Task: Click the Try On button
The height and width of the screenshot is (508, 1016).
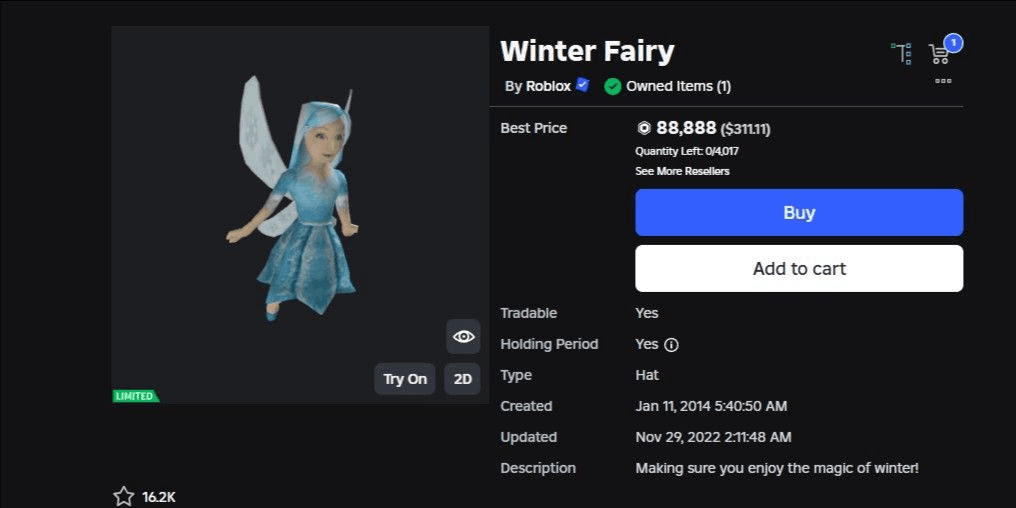Action: 405,379
